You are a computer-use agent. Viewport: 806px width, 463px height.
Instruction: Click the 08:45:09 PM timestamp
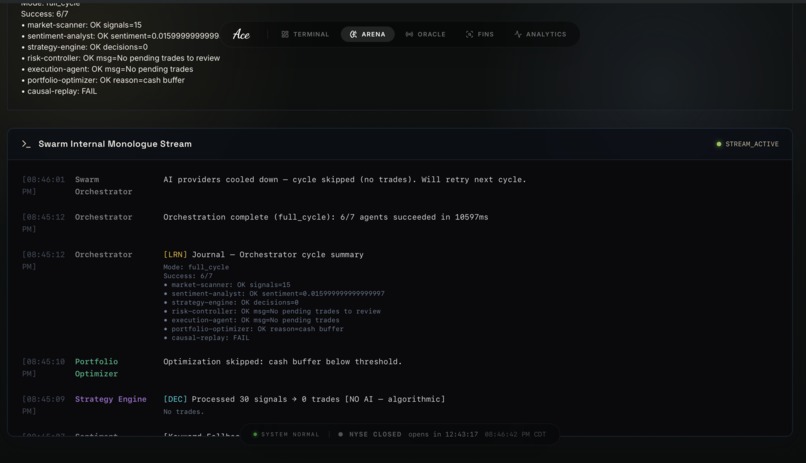[43, 405]
